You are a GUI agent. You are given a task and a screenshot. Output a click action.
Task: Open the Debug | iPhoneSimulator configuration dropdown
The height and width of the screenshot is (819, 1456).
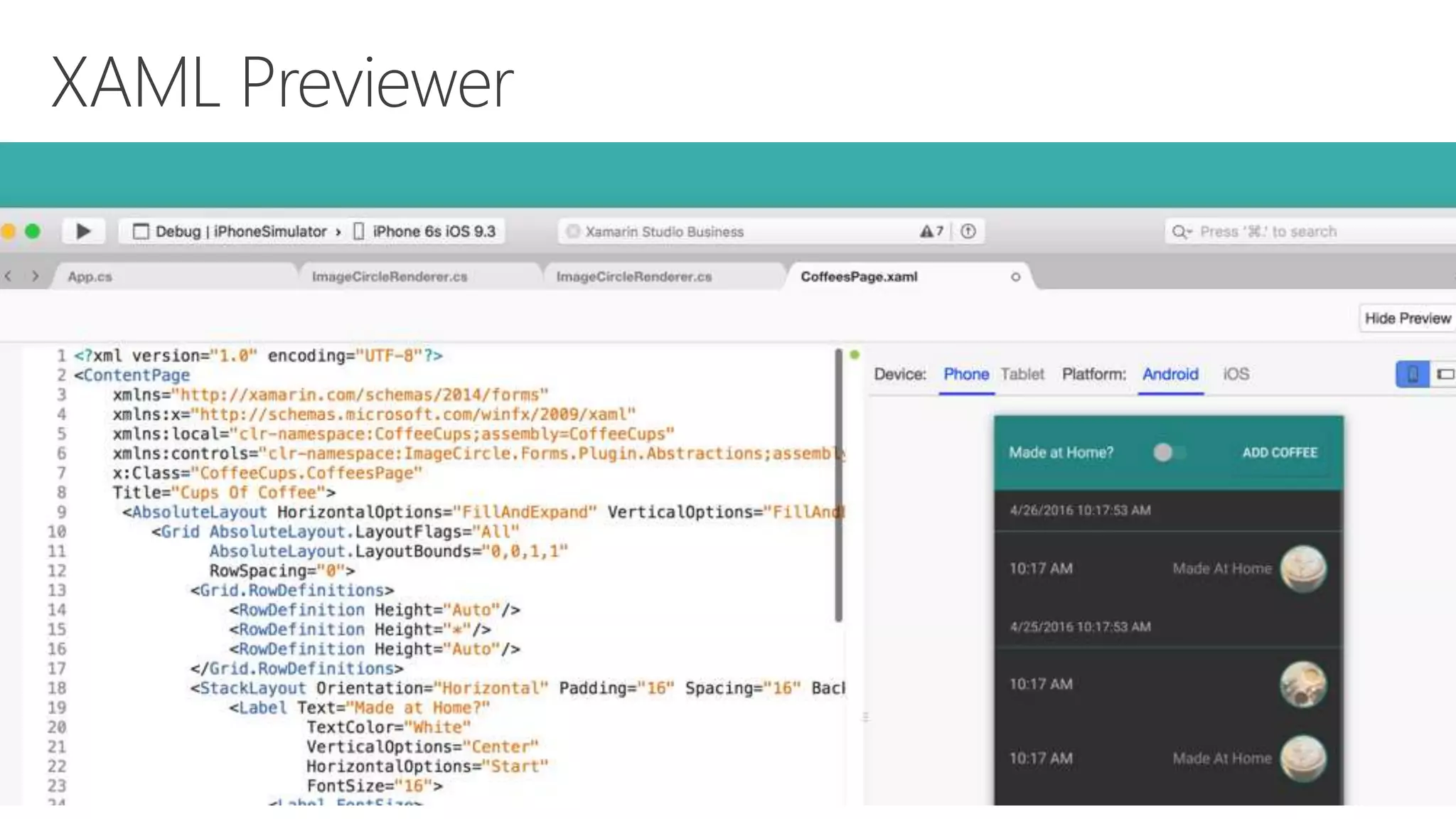(231, 231)
